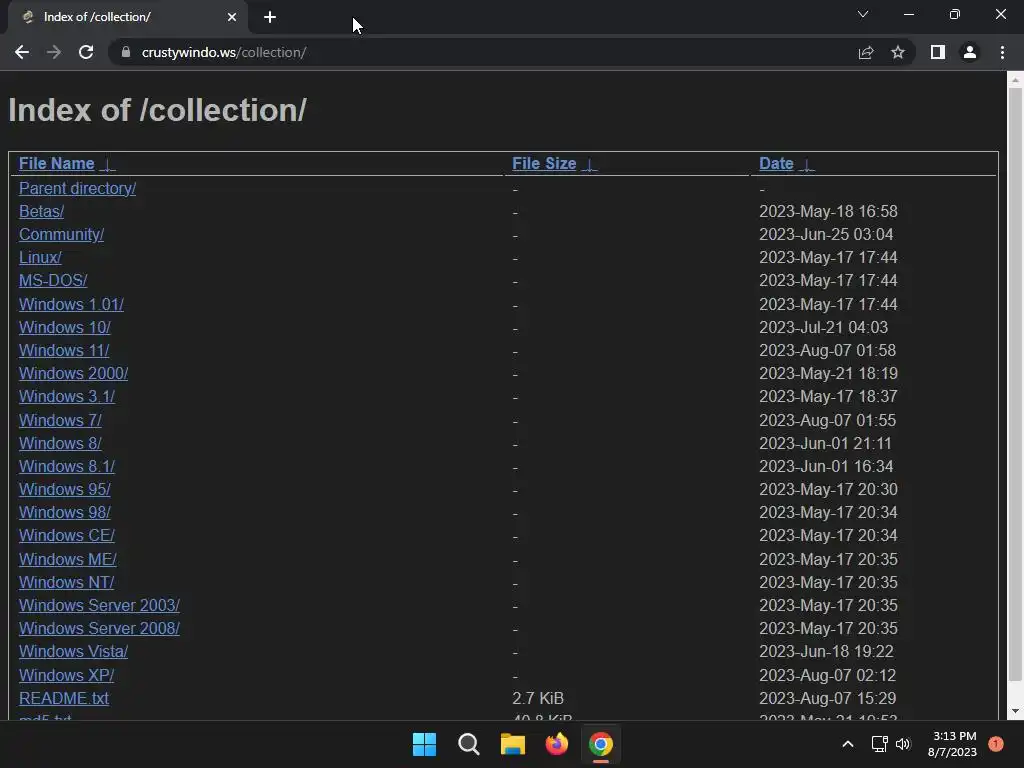Open File Explorer from taskbar

[513, 744]
